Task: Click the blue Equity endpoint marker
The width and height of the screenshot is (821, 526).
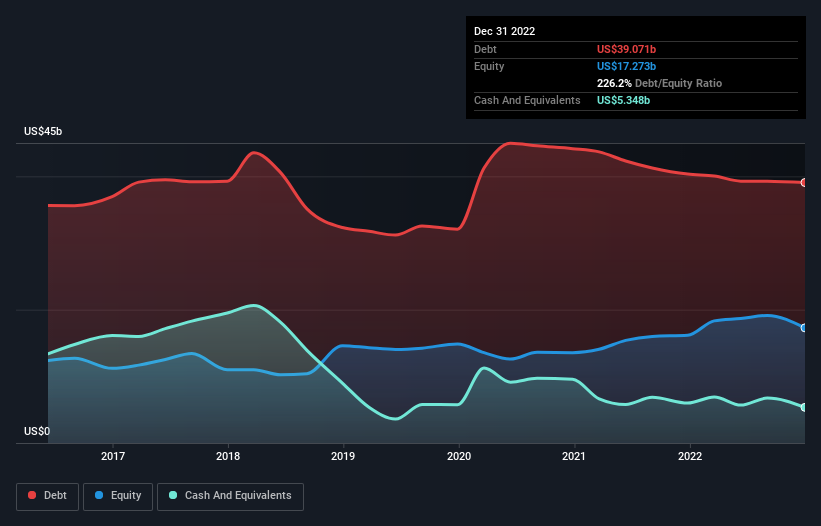Action: tap(804, 328)
